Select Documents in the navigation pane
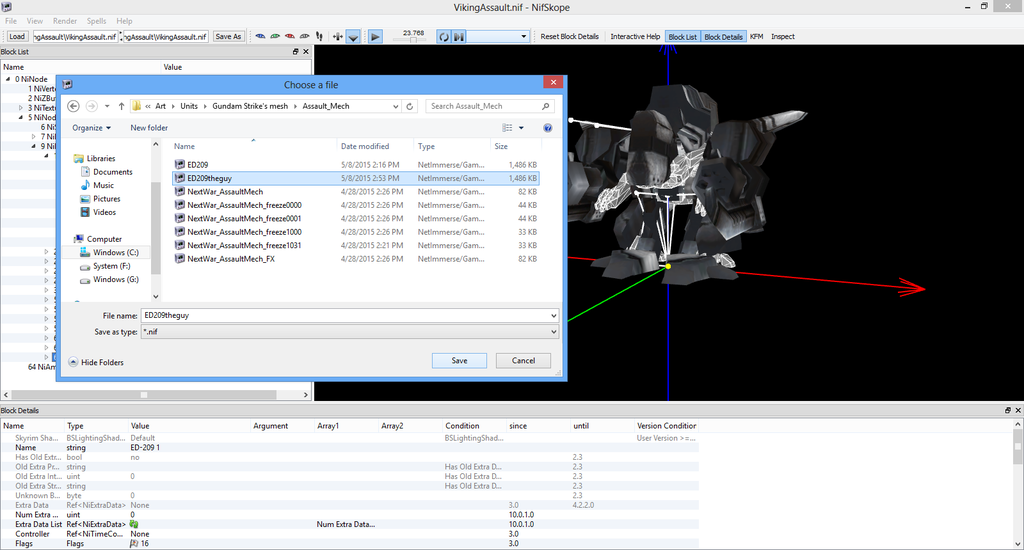 pyautogui.click(x=112, y=172)
